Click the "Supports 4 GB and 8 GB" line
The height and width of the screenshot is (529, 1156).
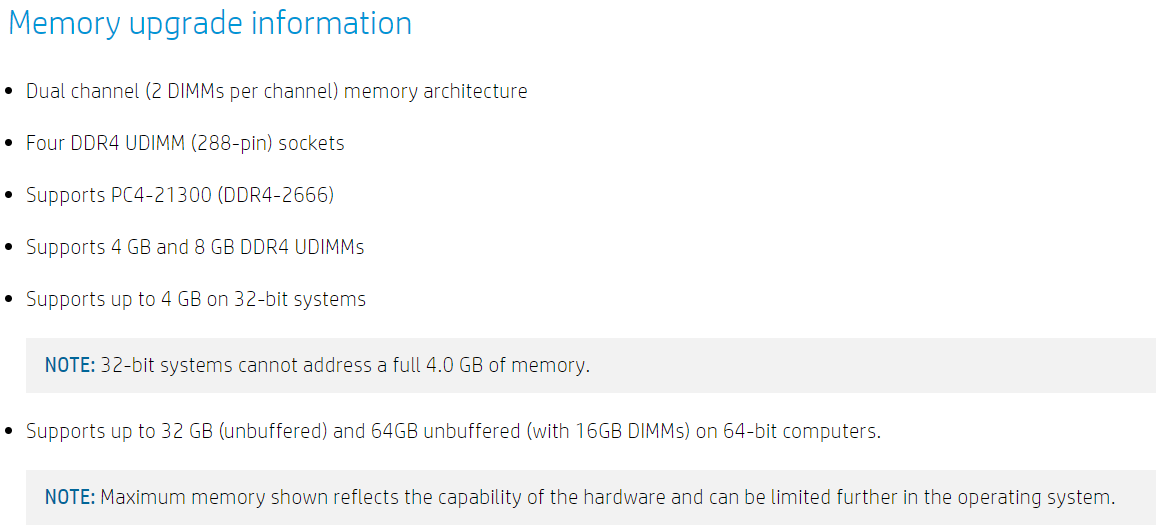click(195, 247)
